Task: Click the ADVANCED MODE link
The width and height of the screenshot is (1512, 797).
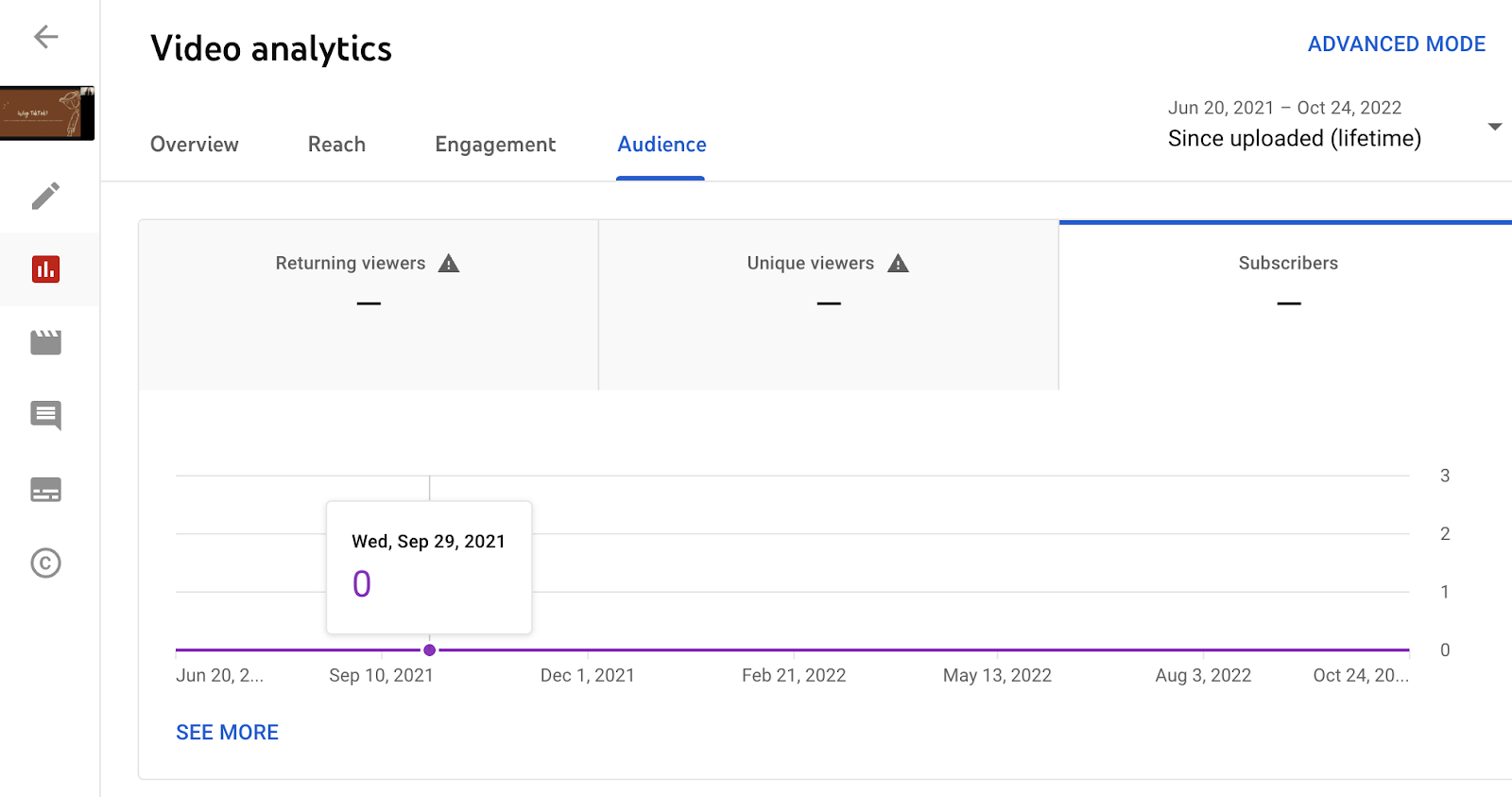Action: [x=1396, y=44]
